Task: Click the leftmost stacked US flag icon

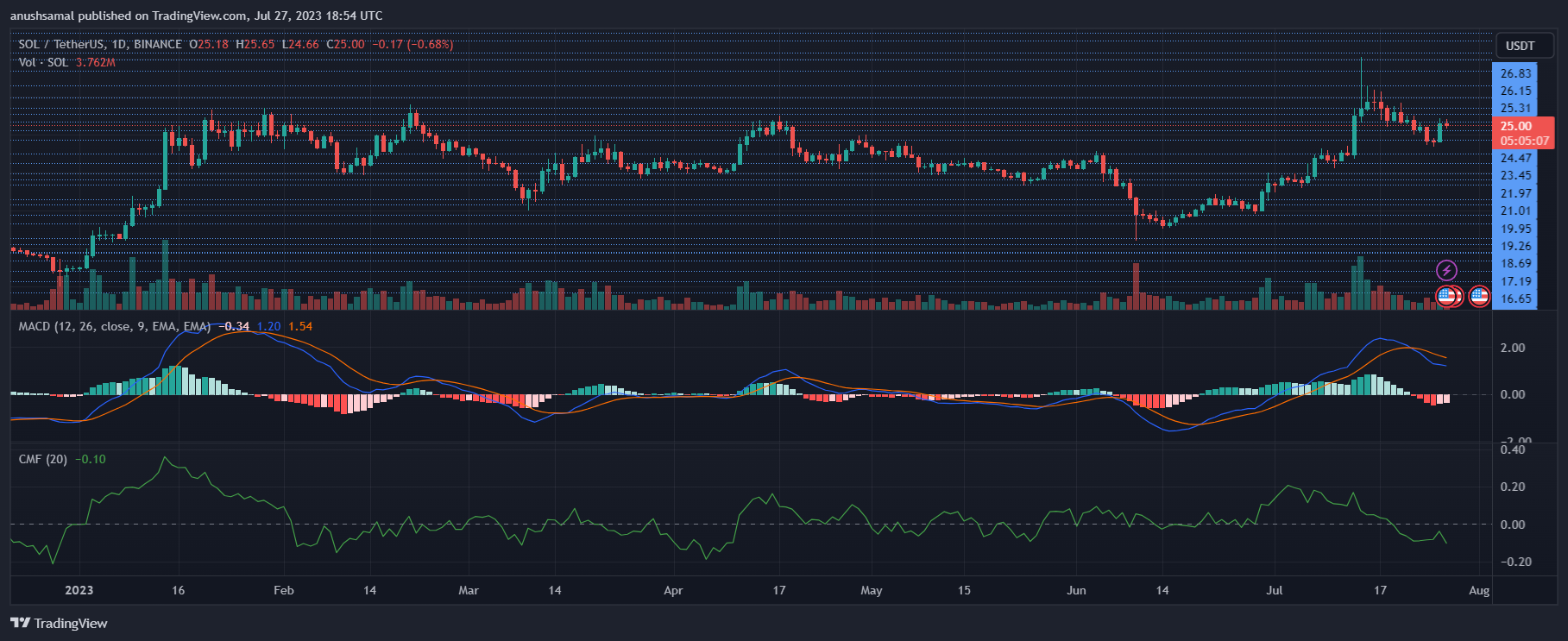Action: (x=1445, y=297)
